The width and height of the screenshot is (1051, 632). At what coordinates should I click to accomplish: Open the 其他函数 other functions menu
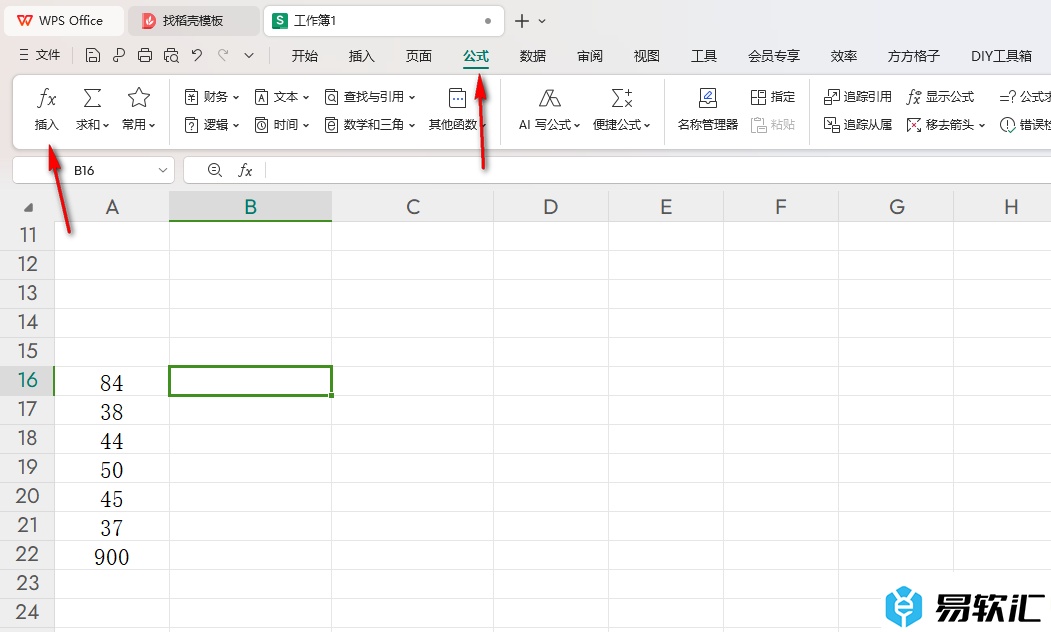[457, 109]
